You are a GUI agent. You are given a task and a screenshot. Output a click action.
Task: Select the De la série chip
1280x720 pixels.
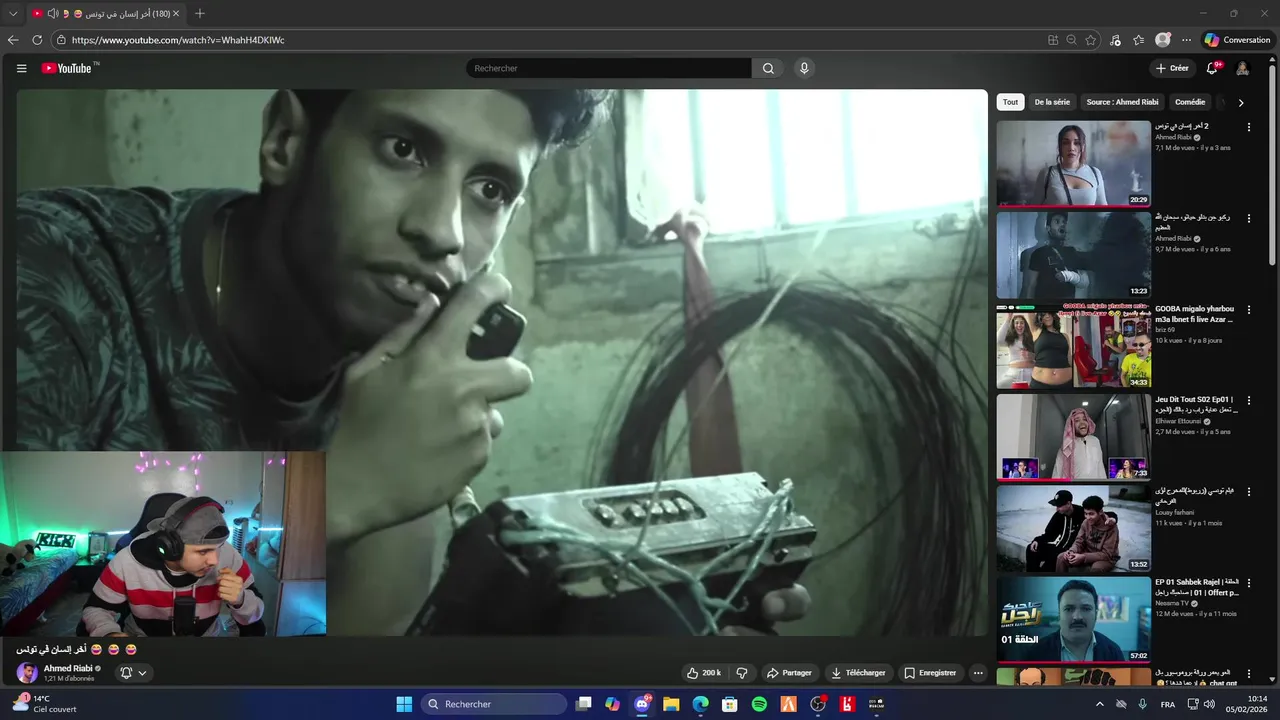click(1052, 102)
